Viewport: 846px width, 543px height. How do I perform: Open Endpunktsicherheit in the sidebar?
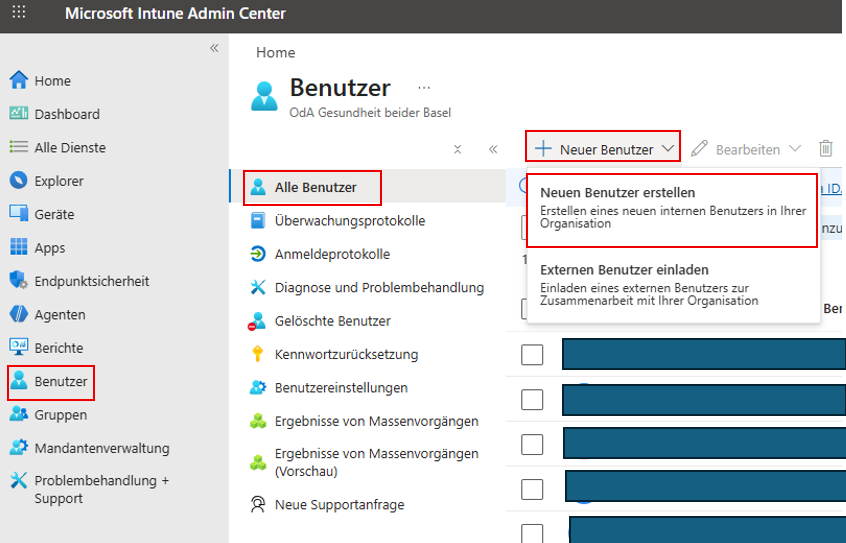(x=92, y=281)
